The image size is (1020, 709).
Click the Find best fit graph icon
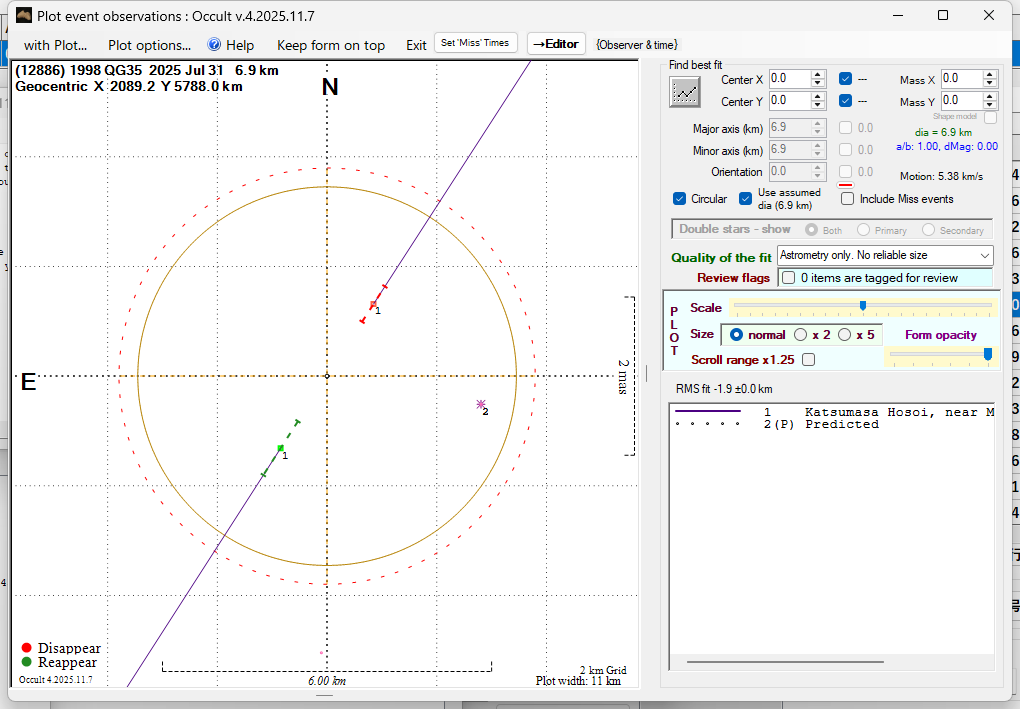[685, 92]
